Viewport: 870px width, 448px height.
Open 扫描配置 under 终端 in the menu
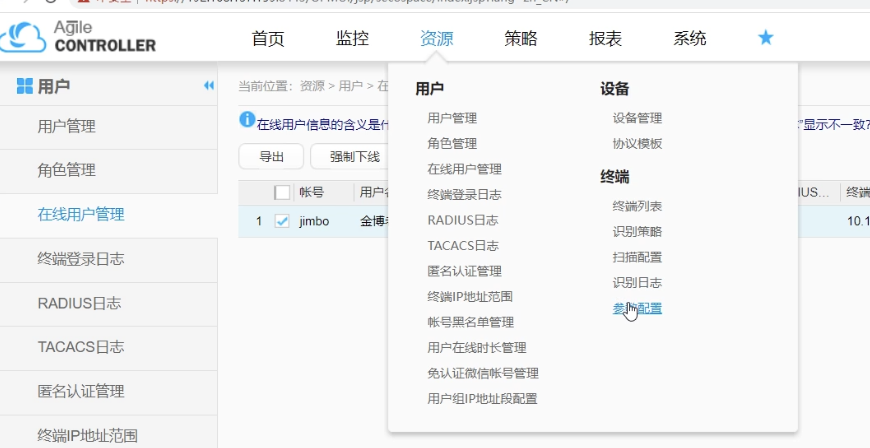click(x=638, y=257)
